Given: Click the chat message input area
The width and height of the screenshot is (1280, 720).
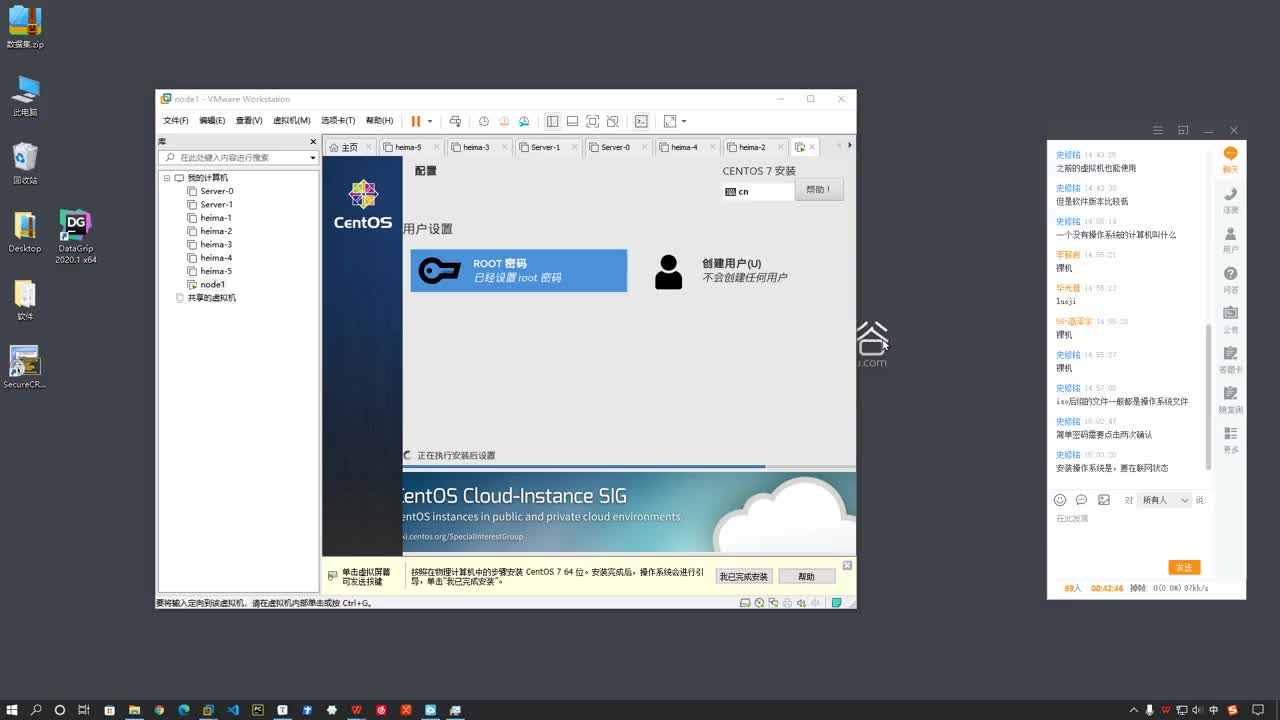Looking at the screenshot, I should coord(1131,534).
